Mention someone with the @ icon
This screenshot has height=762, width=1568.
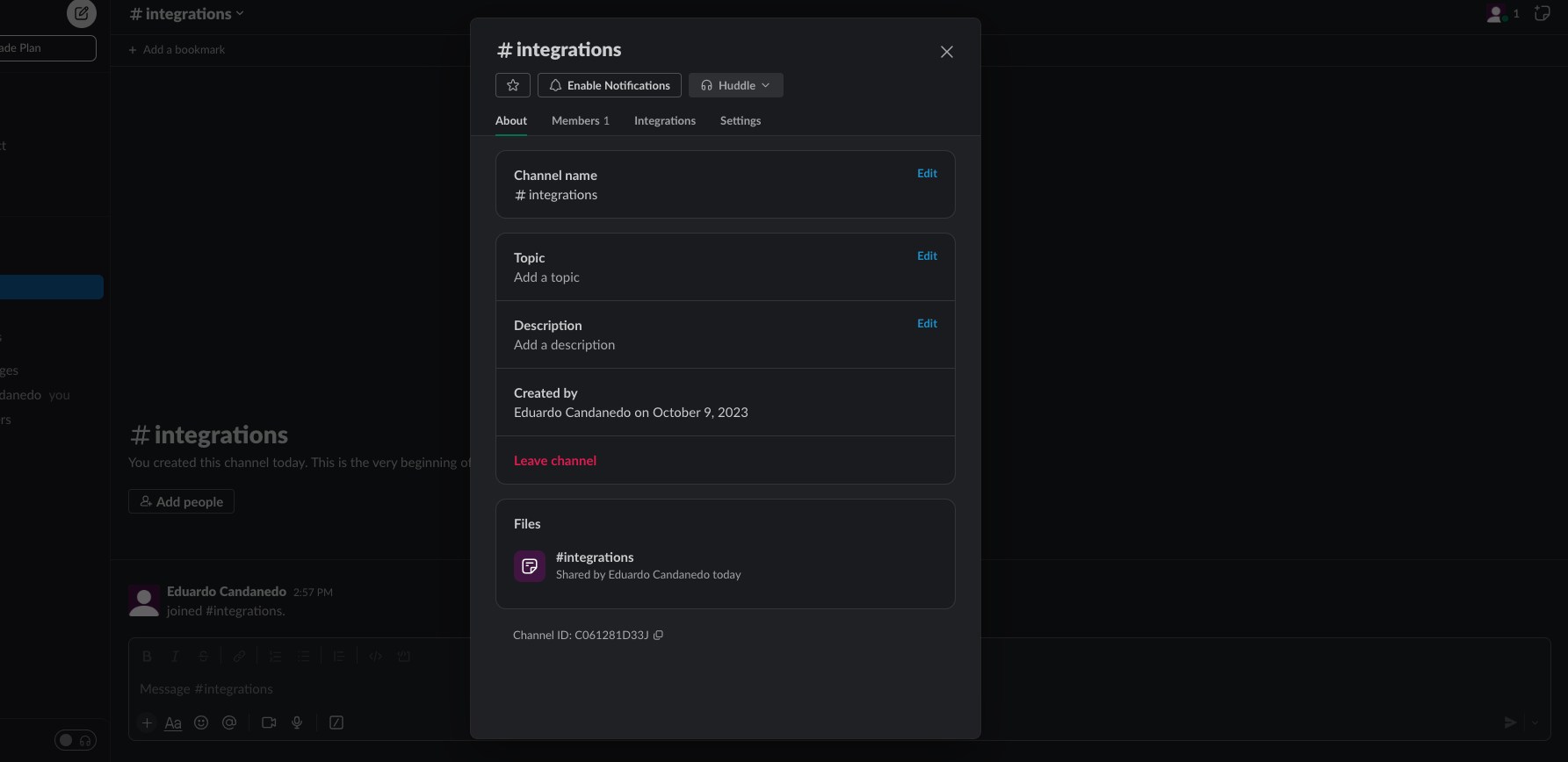tap(229, 722)
